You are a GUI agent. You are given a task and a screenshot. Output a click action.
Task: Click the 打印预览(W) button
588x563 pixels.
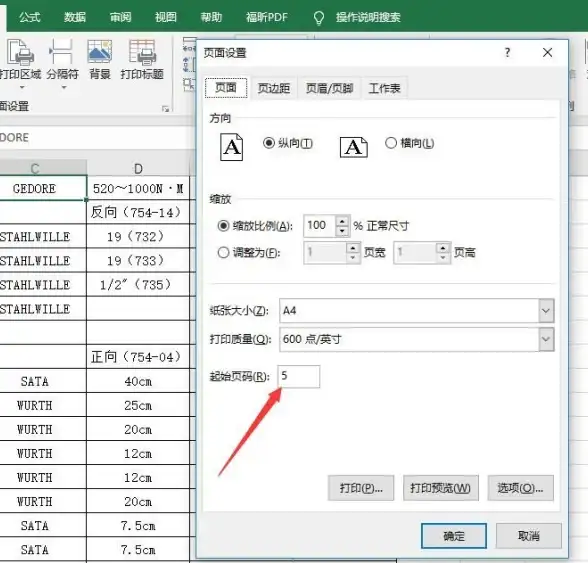tap(441, 488)
